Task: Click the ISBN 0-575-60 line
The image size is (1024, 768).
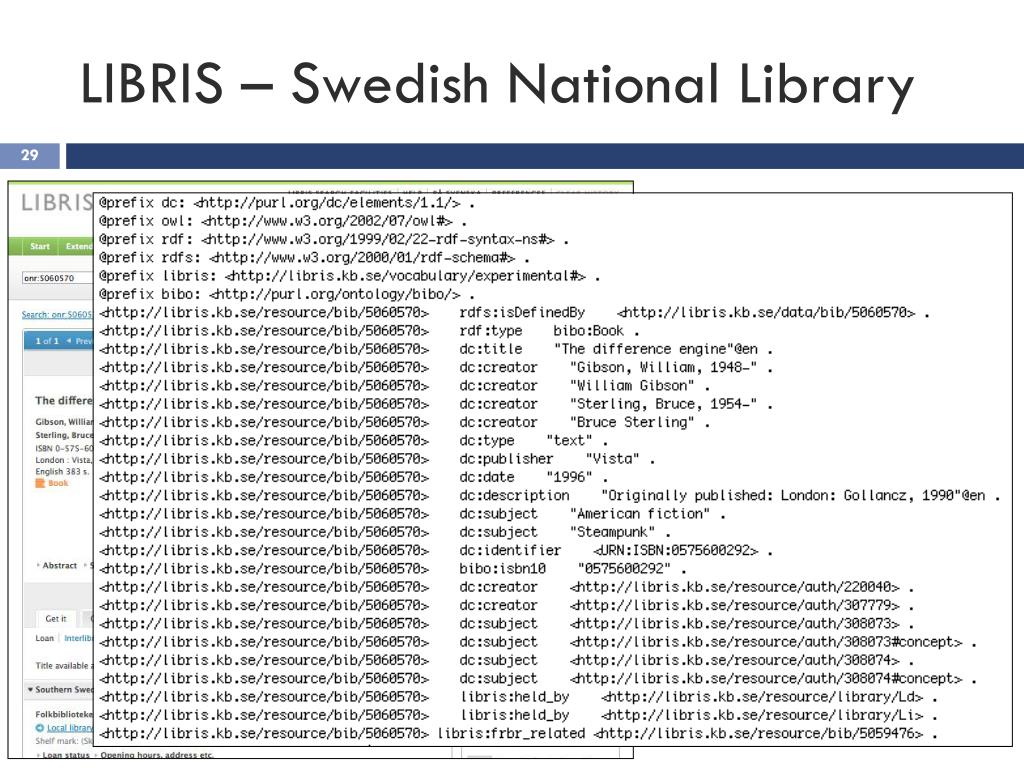Action: point(64,448)
